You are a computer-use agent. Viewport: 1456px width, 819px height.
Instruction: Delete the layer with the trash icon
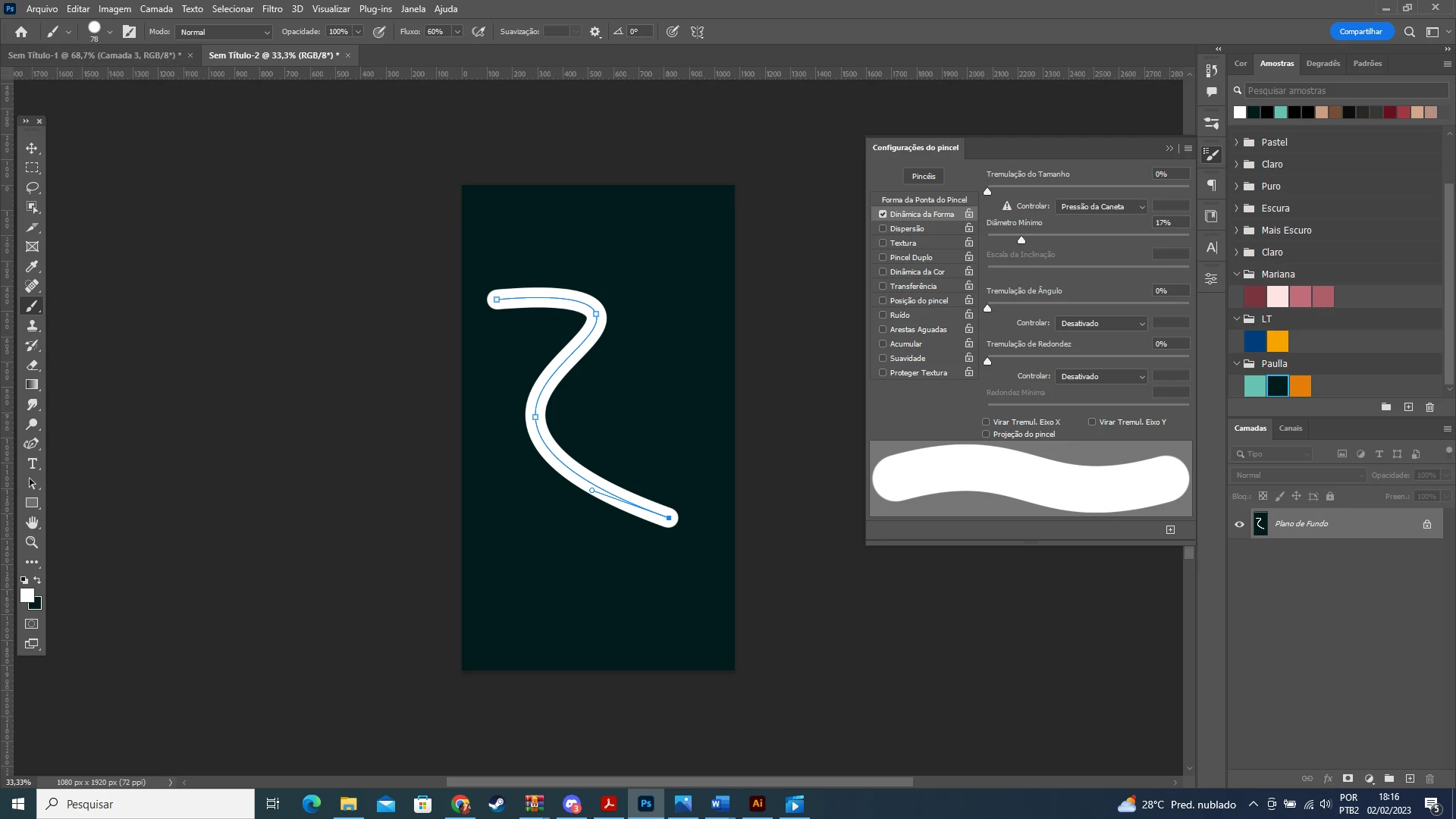[1429, 779]
